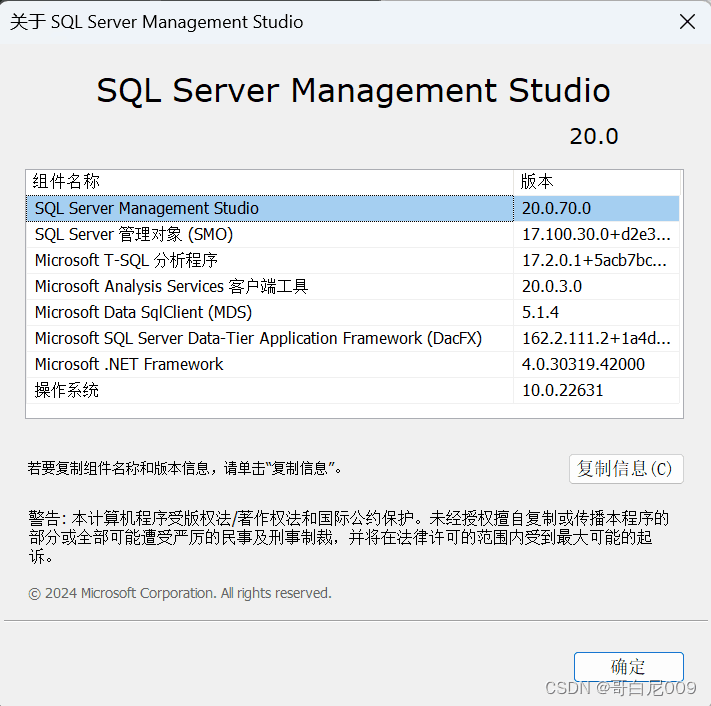Select the SQL Server Management Studio row
The width and height of the screenshot is (711, 706).
tap(352, 209)
